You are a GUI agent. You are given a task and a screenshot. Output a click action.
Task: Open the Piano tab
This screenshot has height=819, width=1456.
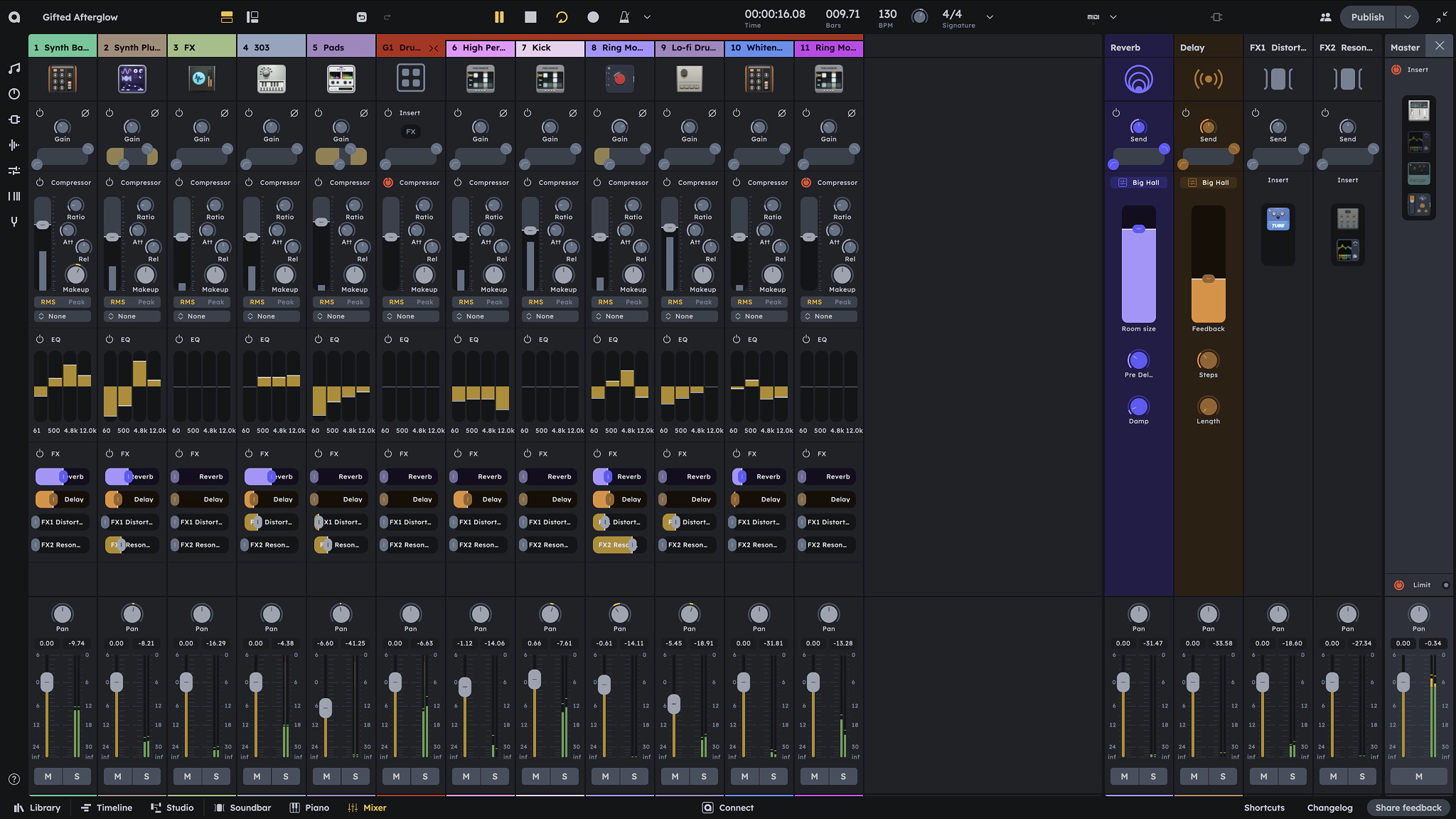(309, 808)
